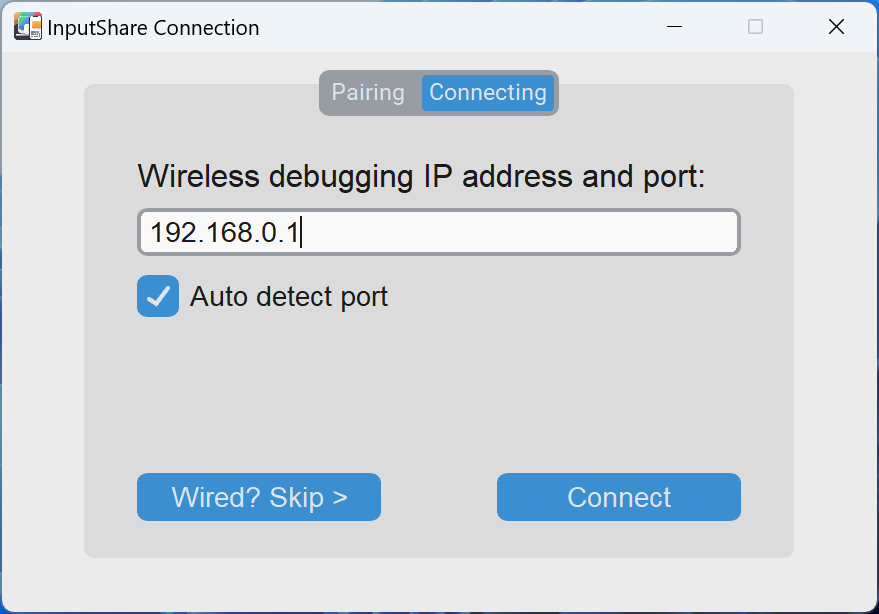The width and height of the screenshot is (879, 614).
Task: Click the grayed-out maximize window button
Action: (x=755, y=27)
